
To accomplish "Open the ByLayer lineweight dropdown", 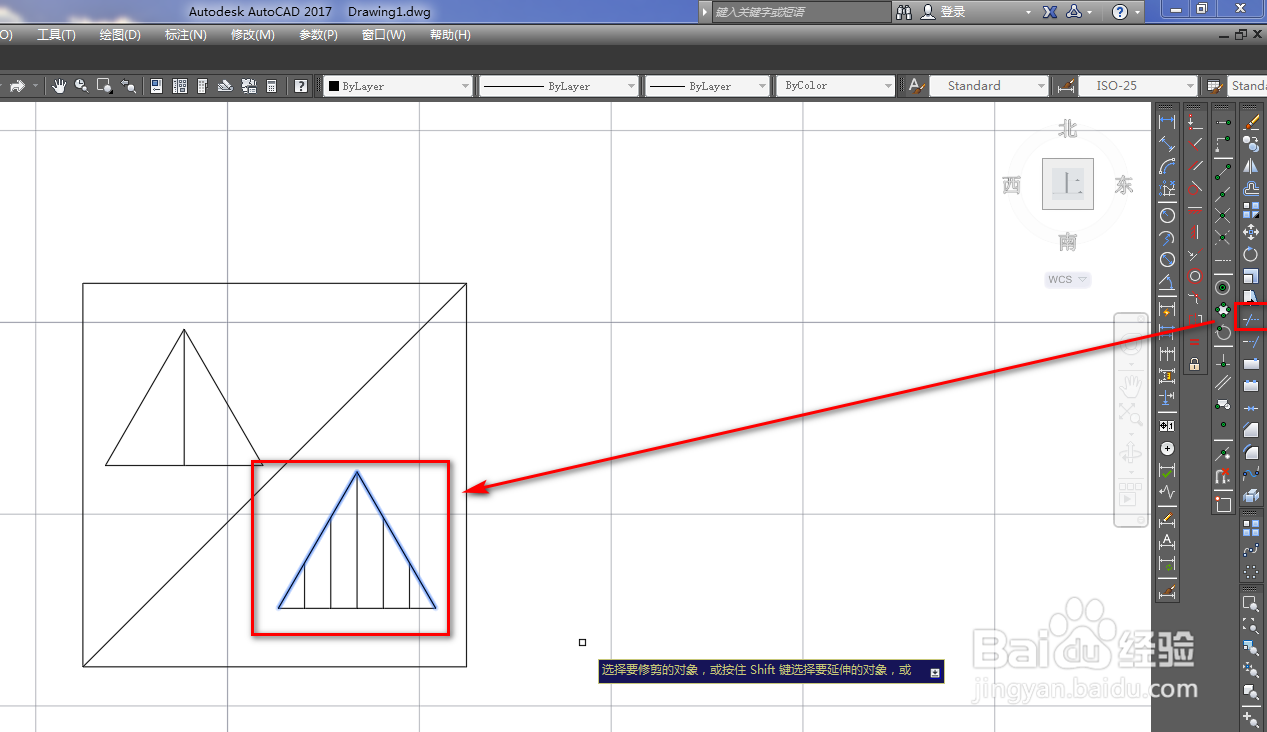I will (x=707, y=86).
